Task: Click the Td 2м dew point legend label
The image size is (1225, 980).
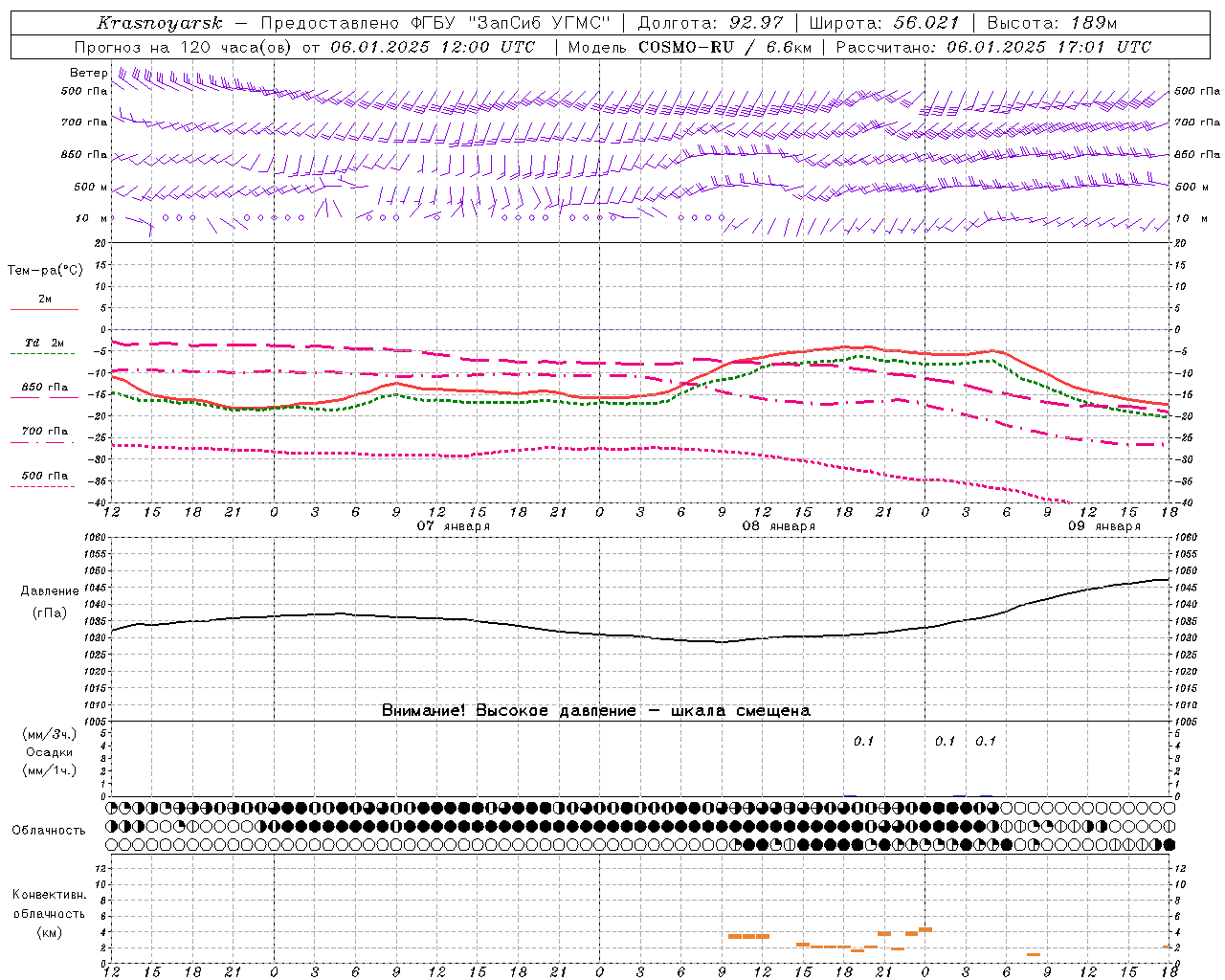Action: [x=44, y=343]
